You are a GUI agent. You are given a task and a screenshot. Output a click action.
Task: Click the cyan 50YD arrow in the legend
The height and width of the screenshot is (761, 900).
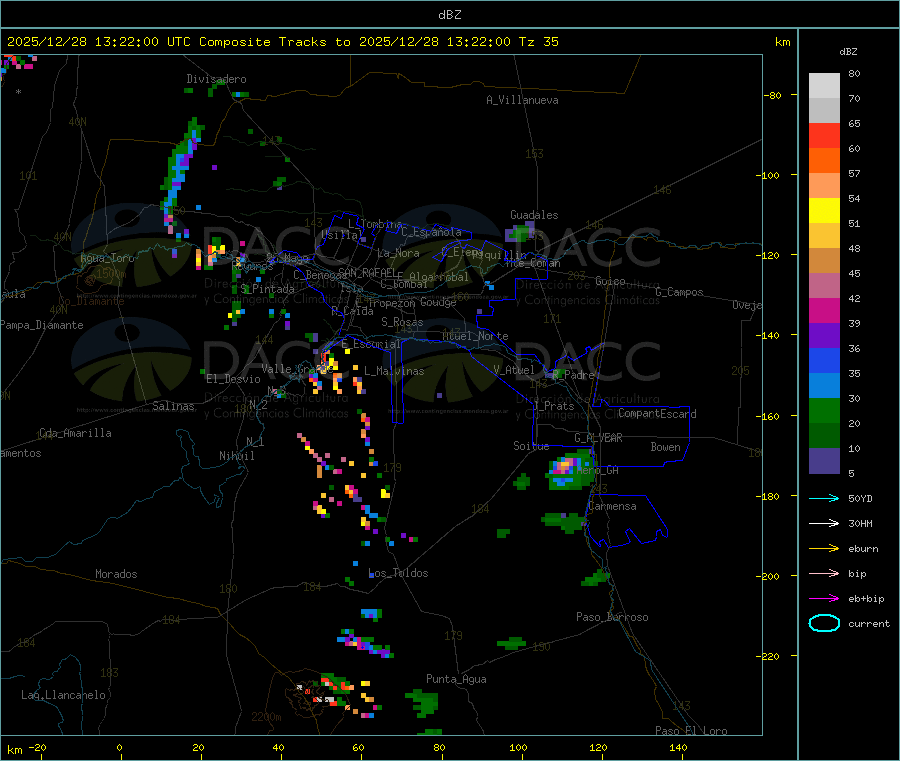[824, 498]
